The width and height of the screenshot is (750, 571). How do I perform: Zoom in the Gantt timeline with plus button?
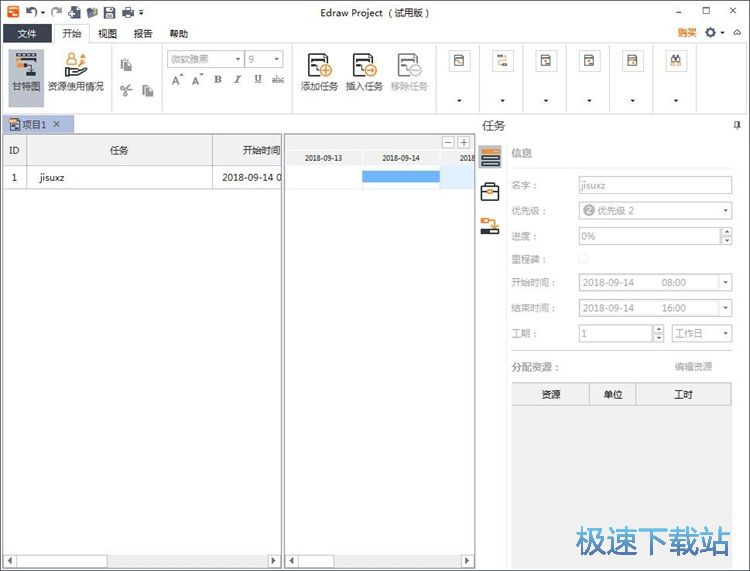click(x=463, y=143)
